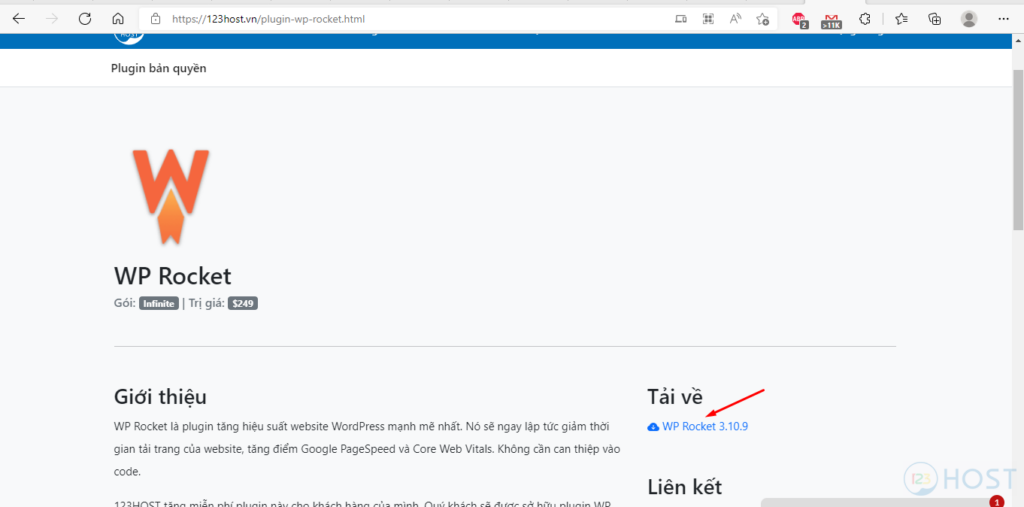Start Read aloud for this page

(x=735, y=19)
